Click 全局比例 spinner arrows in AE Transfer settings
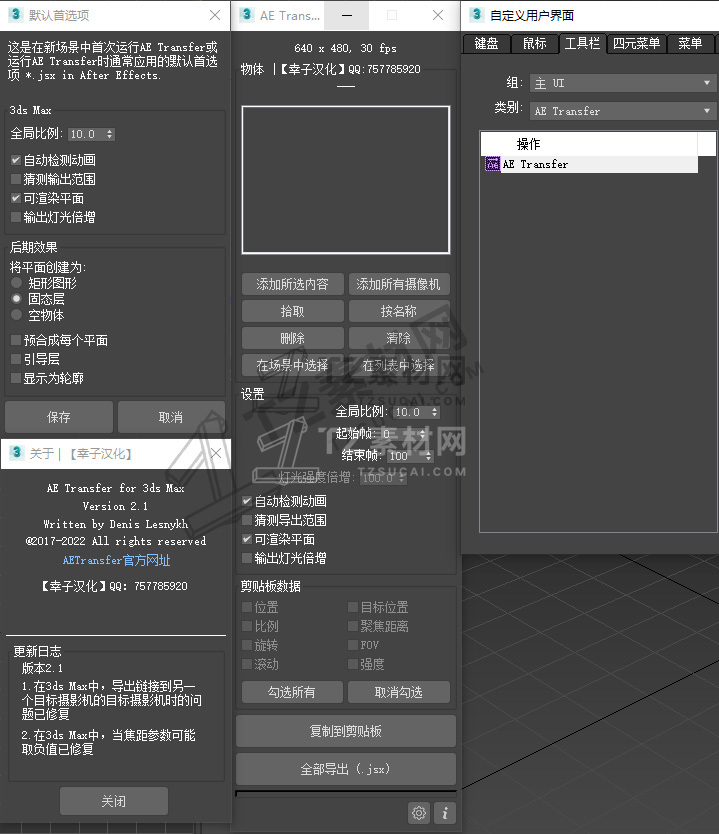Image resolution: width=719 pixels, height=834 pixels. (x=434, y=412)
